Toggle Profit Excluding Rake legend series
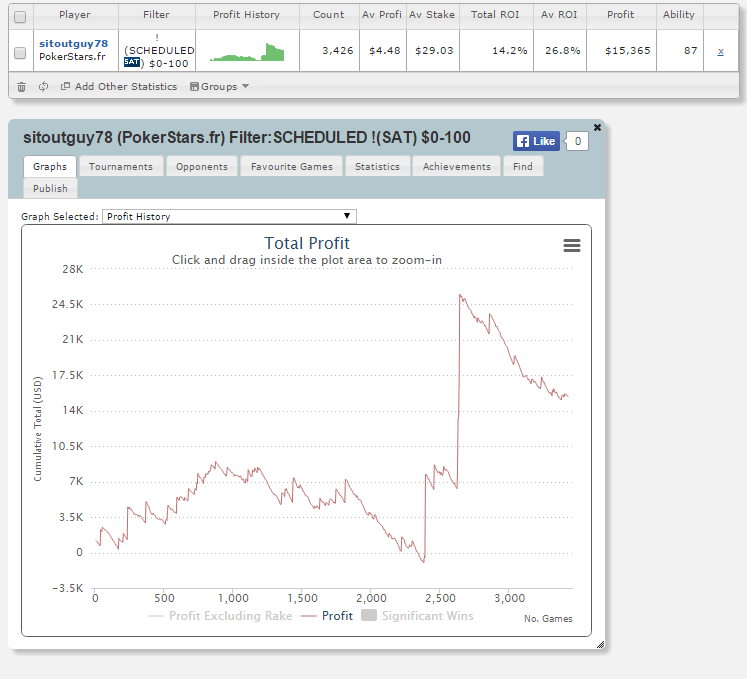Image resolution: width=747 pixels, height=679 pixels. coord(220,616)
